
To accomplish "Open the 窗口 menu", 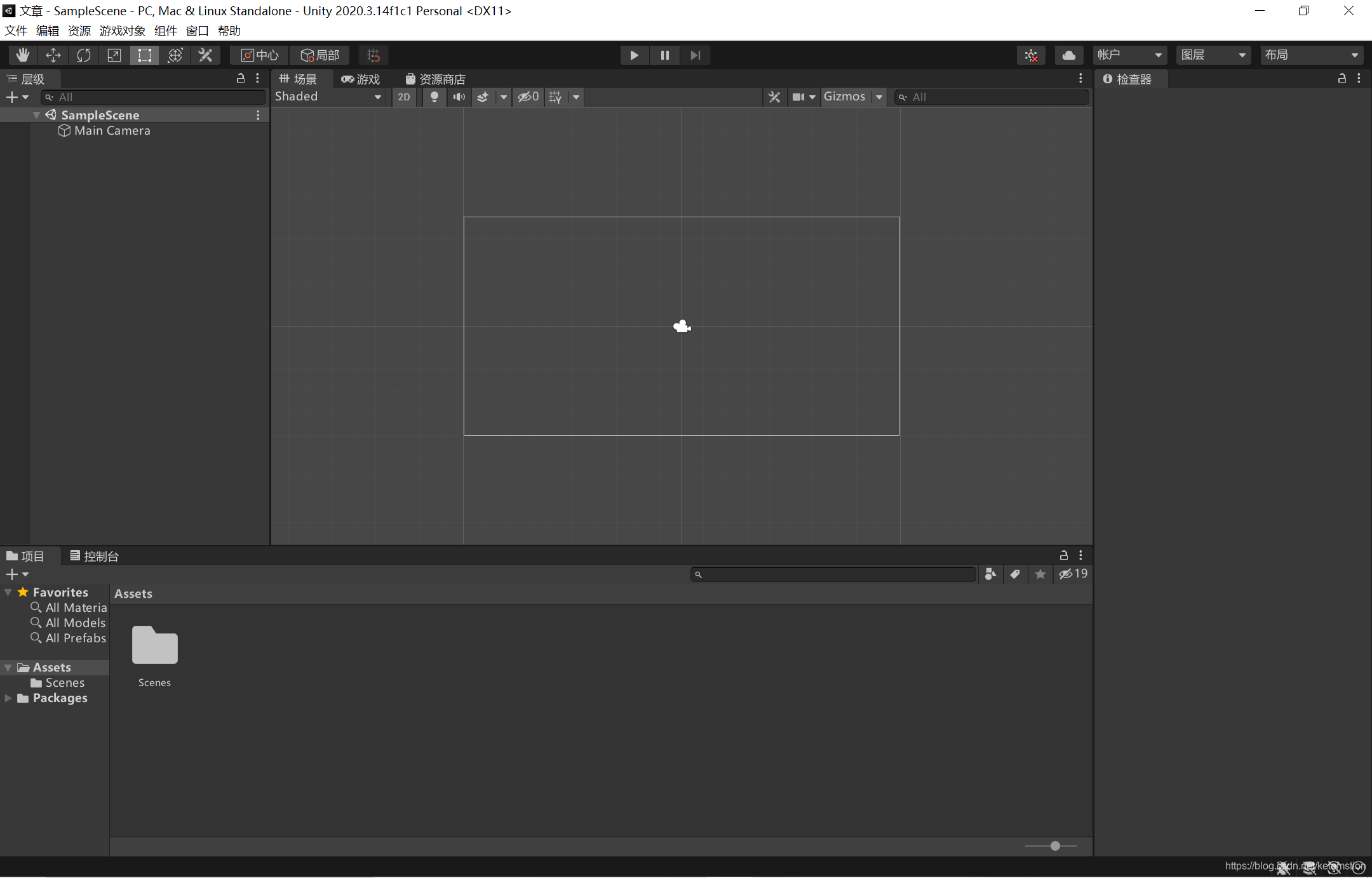I will [197, 30].
